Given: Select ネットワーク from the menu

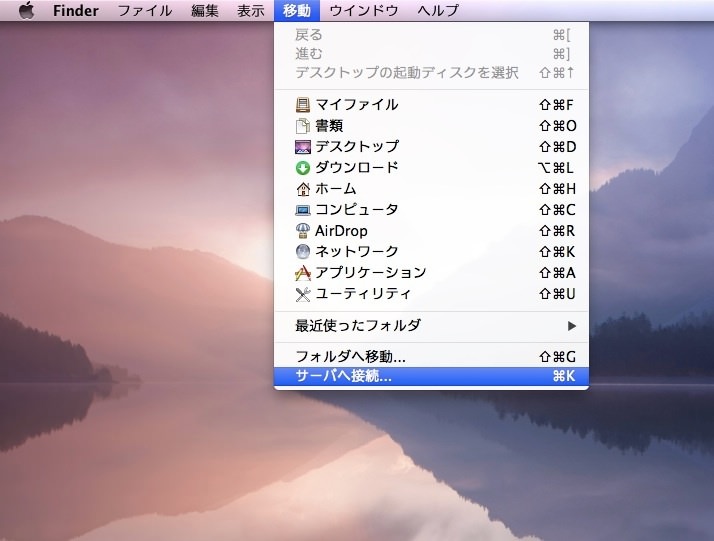Looking at the screenshot, I should tap(431, 251).
